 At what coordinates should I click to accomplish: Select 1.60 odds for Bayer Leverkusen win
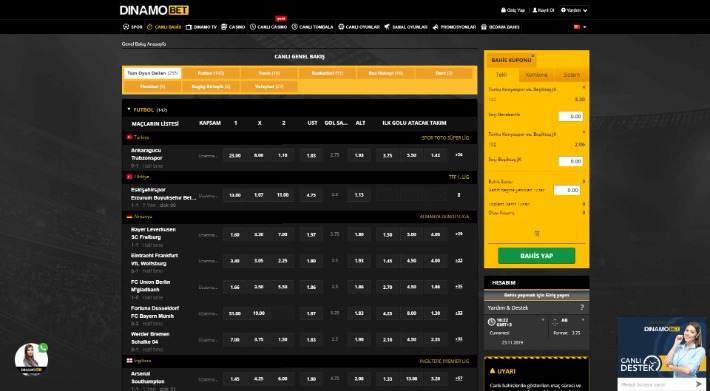point(235,234)
